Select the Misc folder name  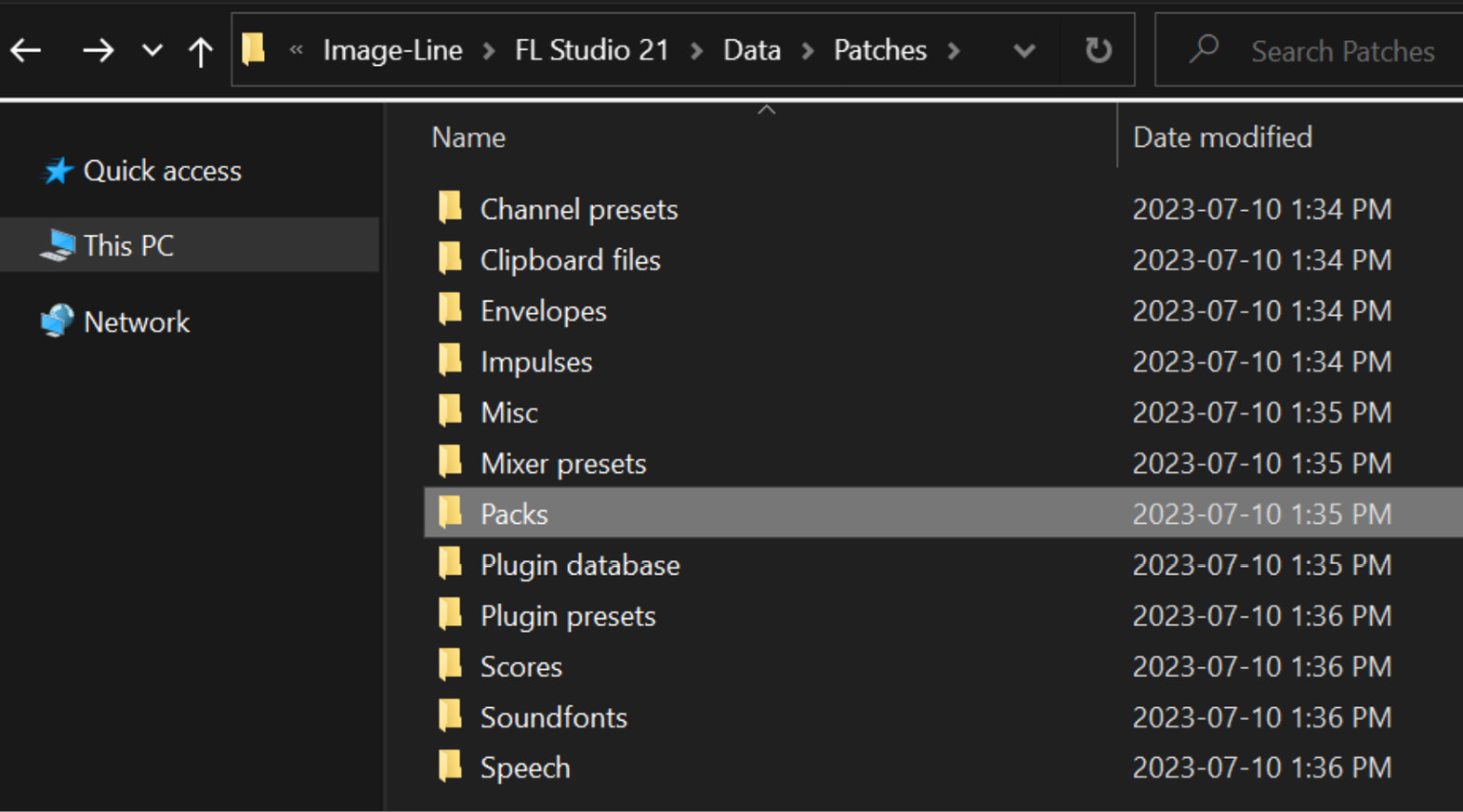coord(509,413)
